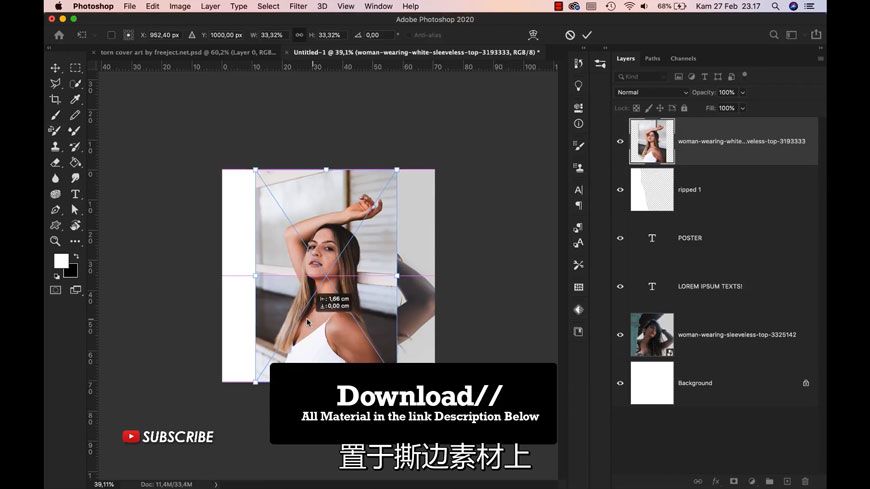Select the Path Selection arrow tool
Screen dimensions: 870x489
(75, 210)
